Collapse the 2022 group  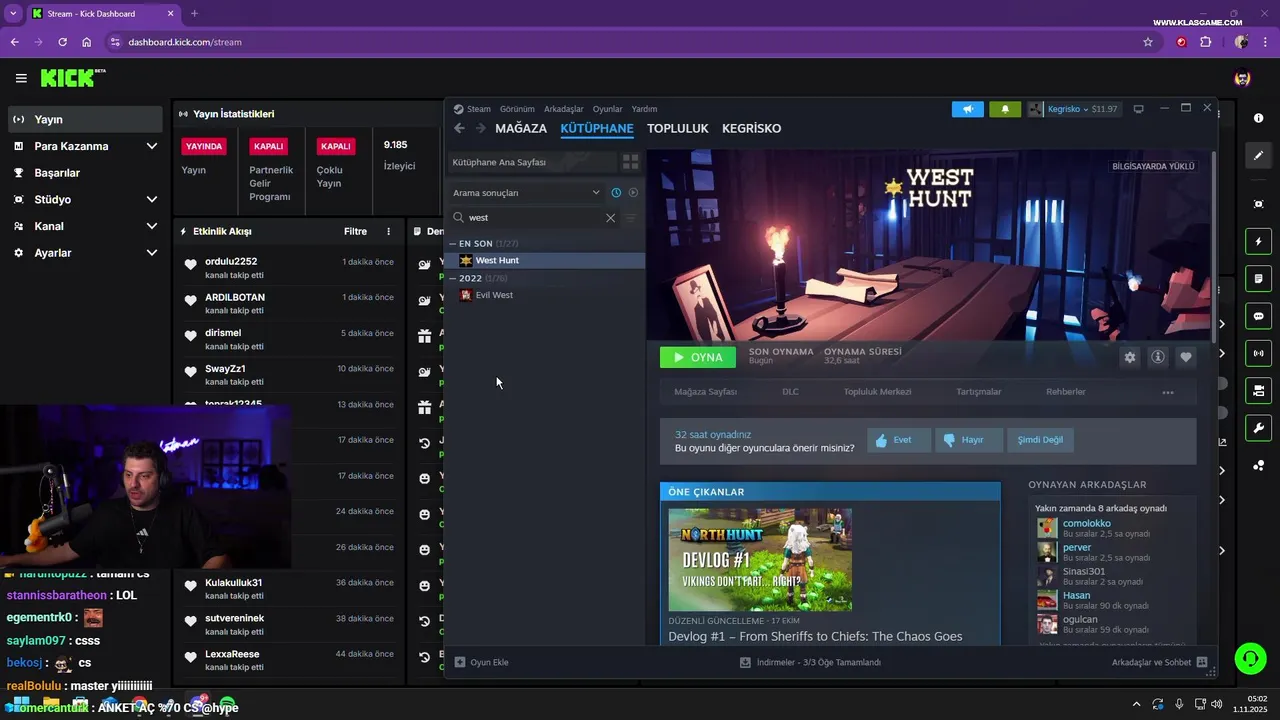pos(453,278)
